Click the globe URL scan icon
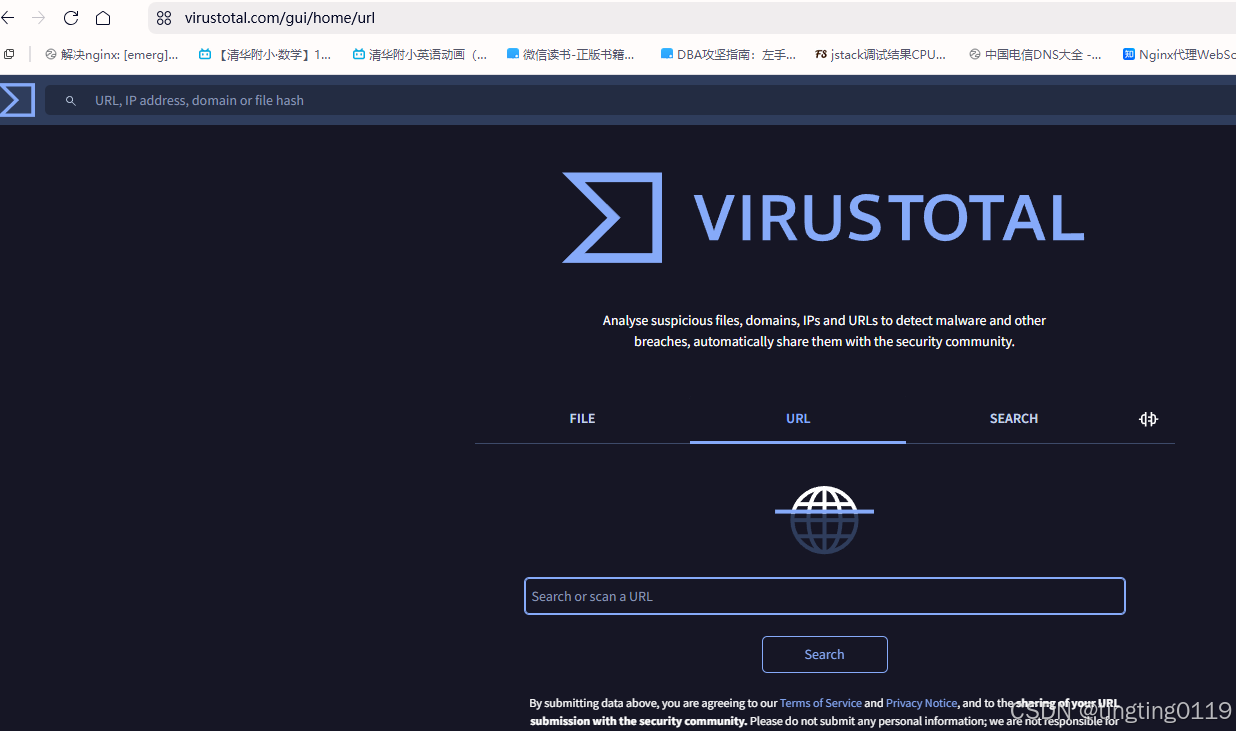This screenshot has width=1236, height=731. [x=824, y=520]
